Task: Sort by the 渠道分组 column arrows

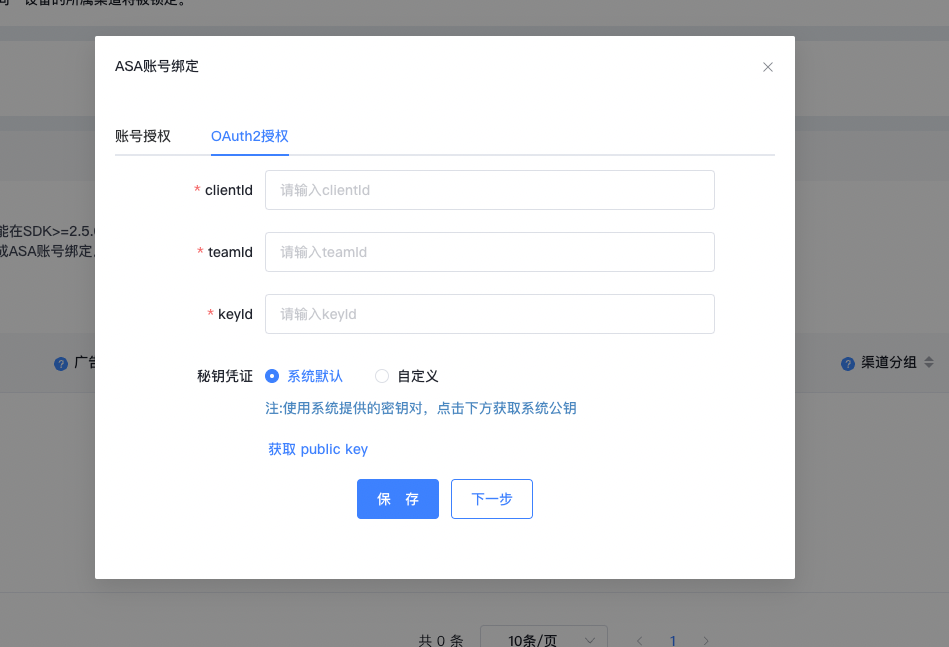Action: pos(929,363)
